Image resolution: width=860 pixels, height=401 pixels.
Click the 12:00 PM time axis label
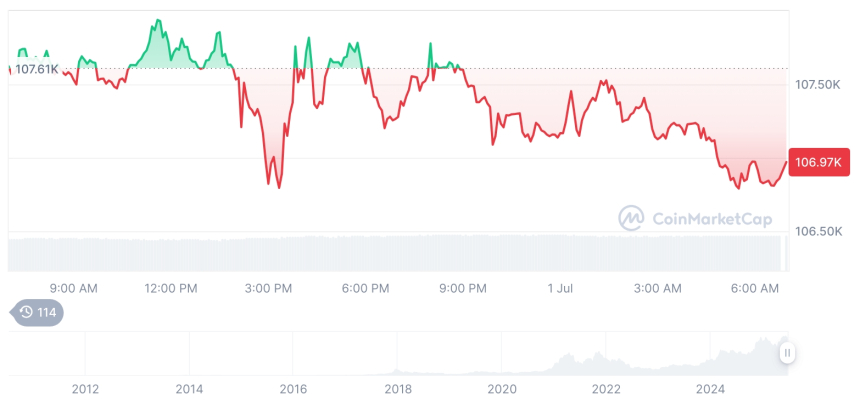[x=171, y=288]
